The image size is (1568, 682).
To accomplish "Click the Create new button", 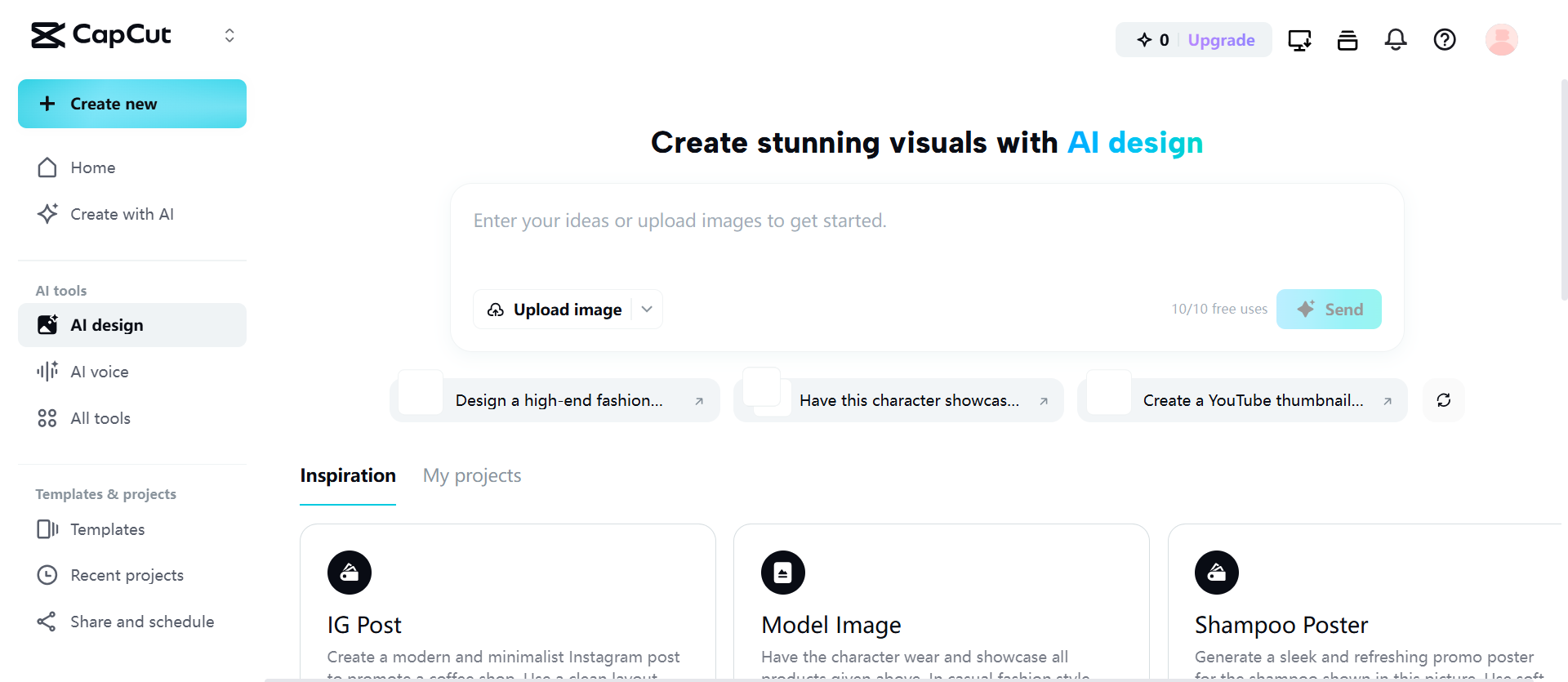I will (x=132, y=104).
